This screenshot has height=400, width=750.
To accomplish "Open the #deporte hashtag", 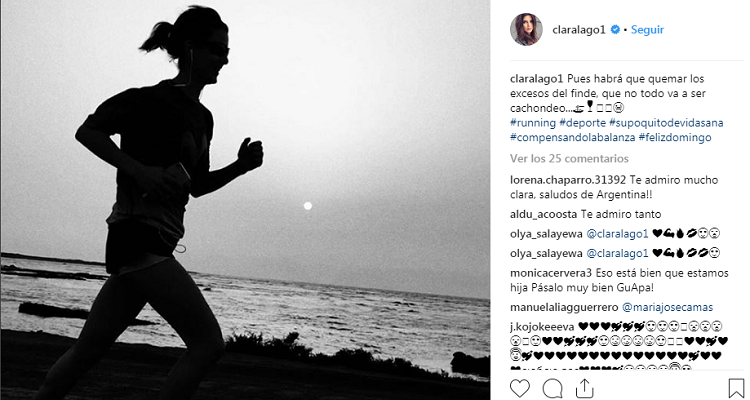I will tap(582, 123).
